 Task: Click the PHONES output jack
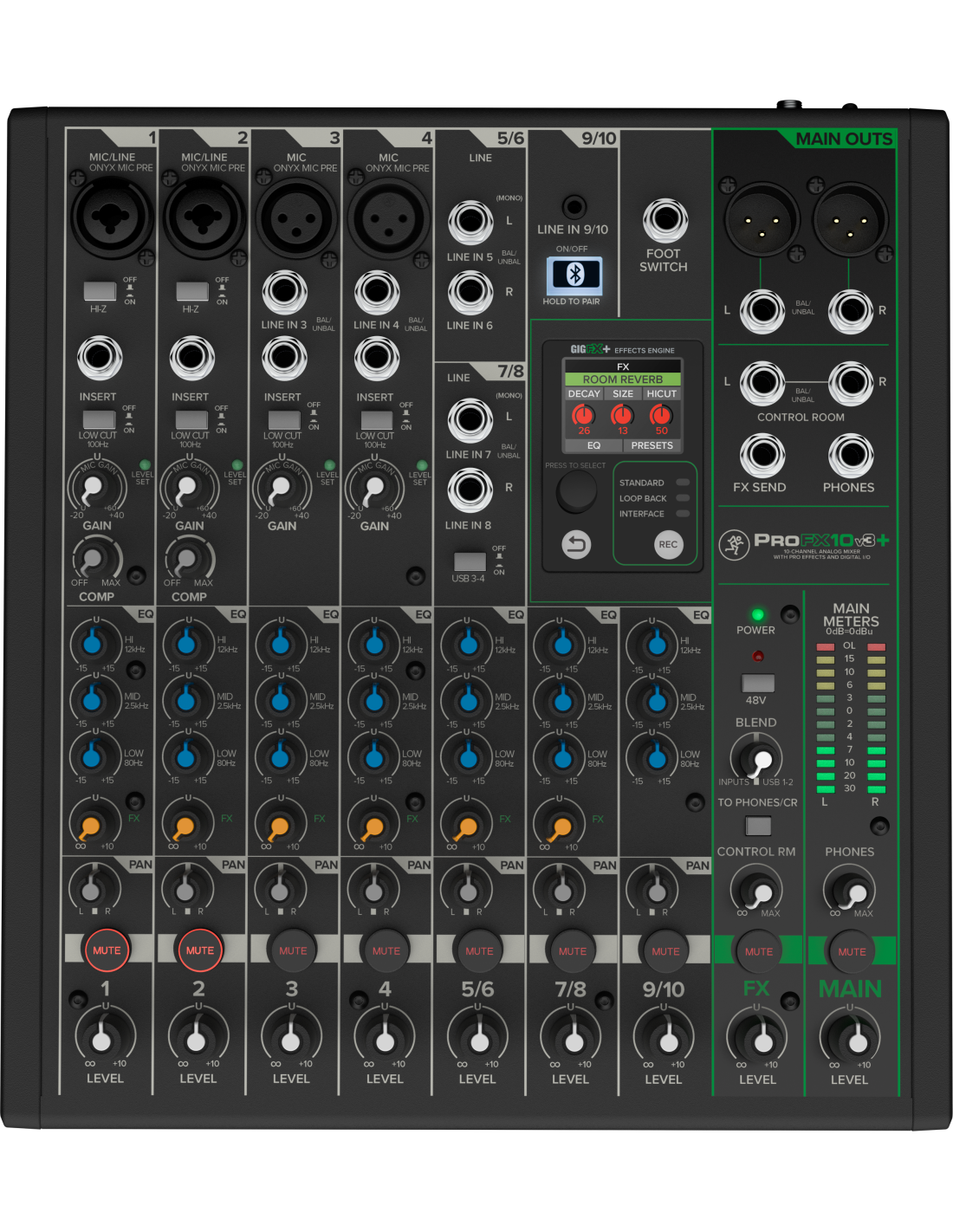[850, 455]
